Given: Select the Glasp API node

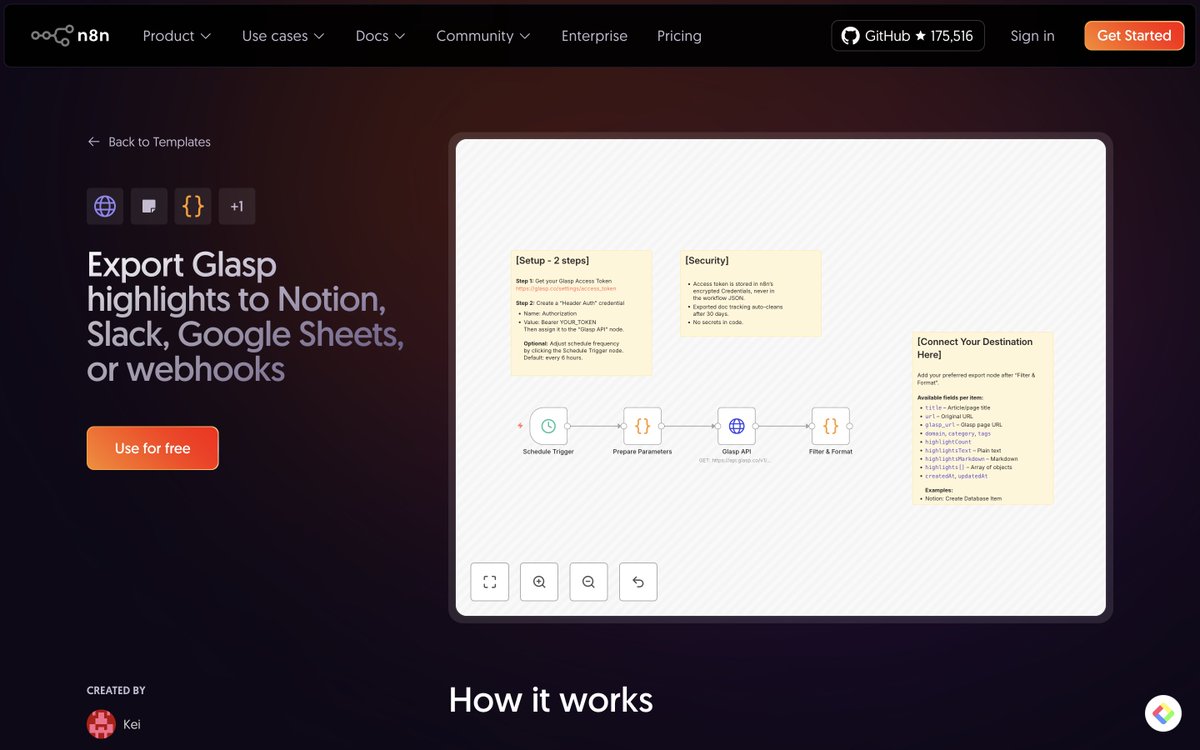Looking at the screenshot, I should (736, 426).
